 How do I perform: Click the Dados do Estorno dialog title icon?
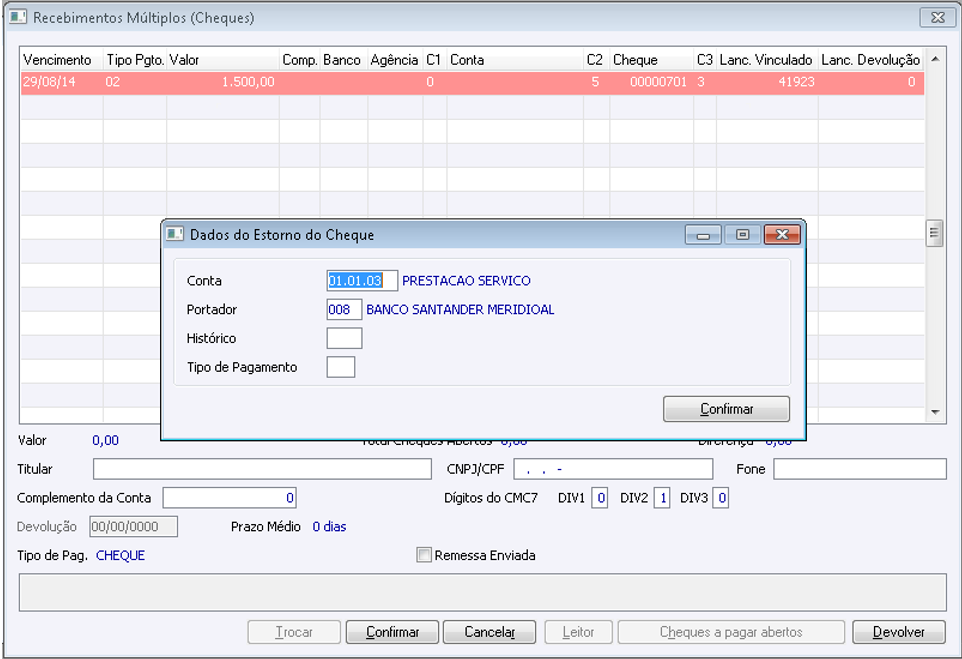point(175,234)
